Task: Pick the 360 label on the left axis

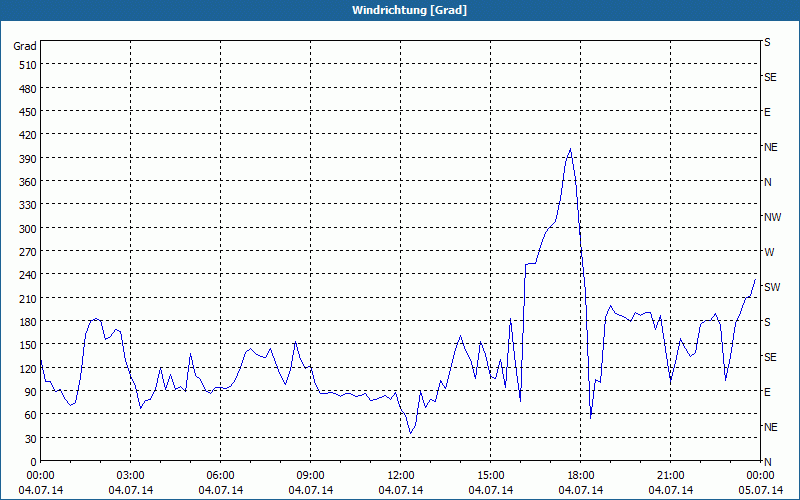Action: (28, 182)
